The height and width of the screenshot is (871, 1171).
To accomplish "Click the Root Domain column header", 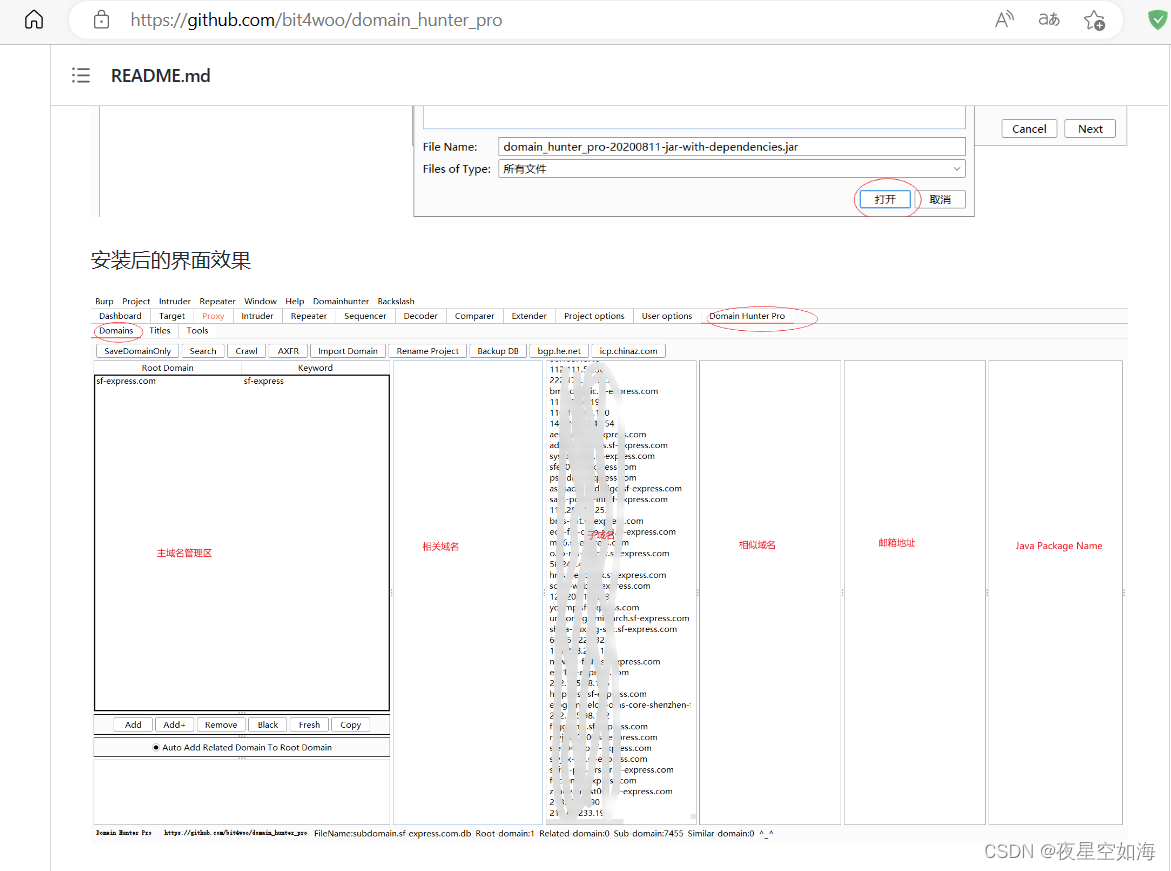I will (167, 368).
